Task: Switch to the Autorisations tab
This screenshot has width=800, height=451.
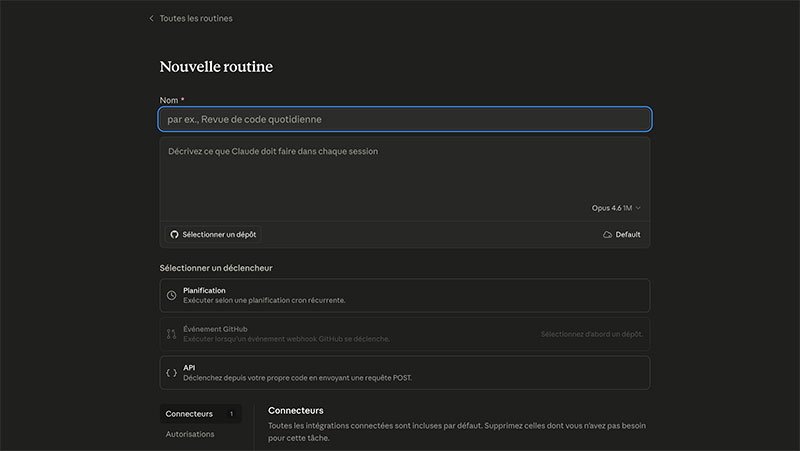Action: (190, 434)
